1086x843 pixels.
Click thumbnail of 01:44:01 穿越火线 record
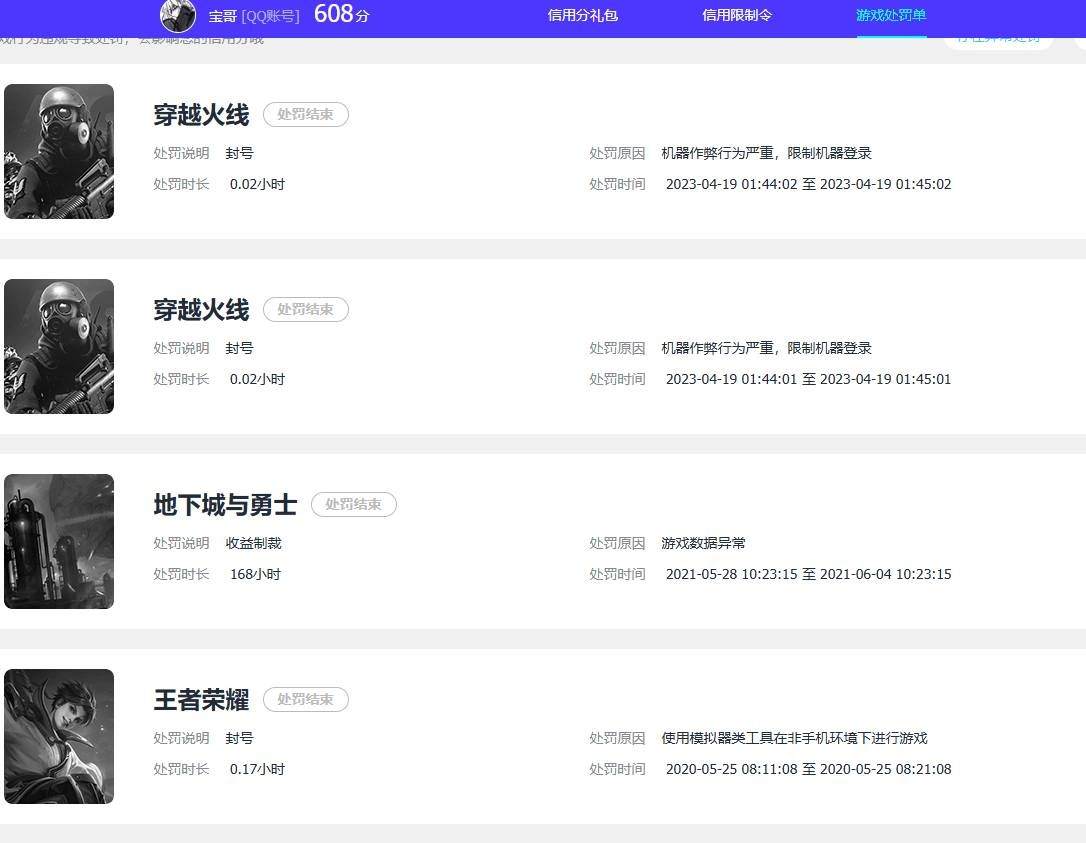(x=59, y=346)
